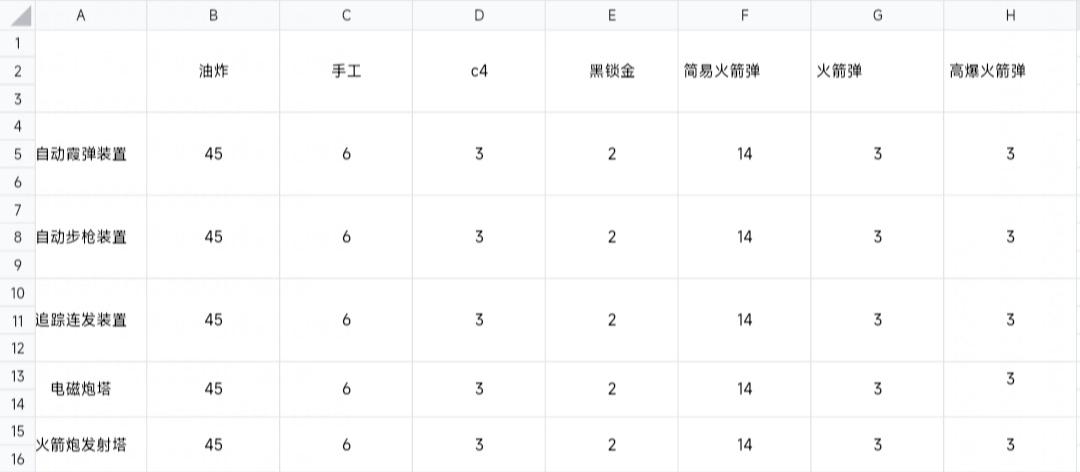This screenshot has width=1080, height=472.
Task: Select the 火箭炮发射塔 row label cell
Action: pos(81,444)
